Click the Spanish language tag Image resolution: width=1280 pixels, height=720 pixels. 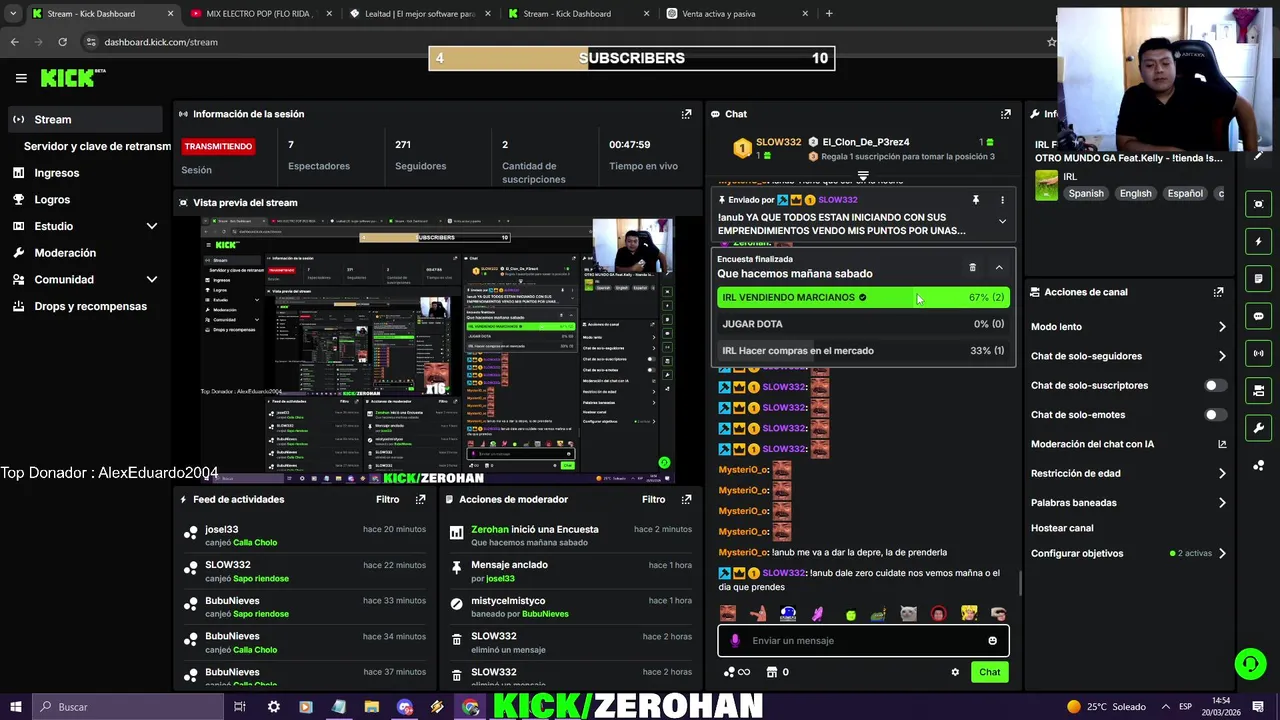click(1086, 193)
